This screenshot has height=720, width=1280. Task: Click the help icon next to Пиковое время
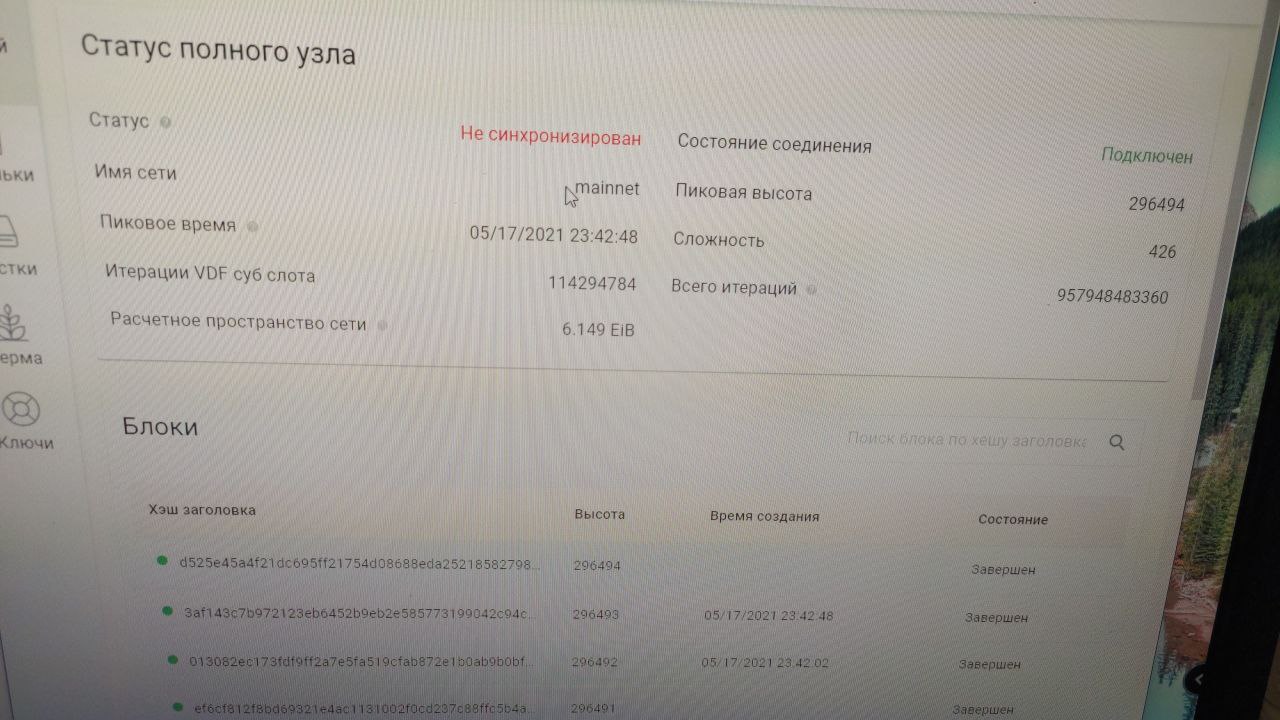tap(252, 226)
